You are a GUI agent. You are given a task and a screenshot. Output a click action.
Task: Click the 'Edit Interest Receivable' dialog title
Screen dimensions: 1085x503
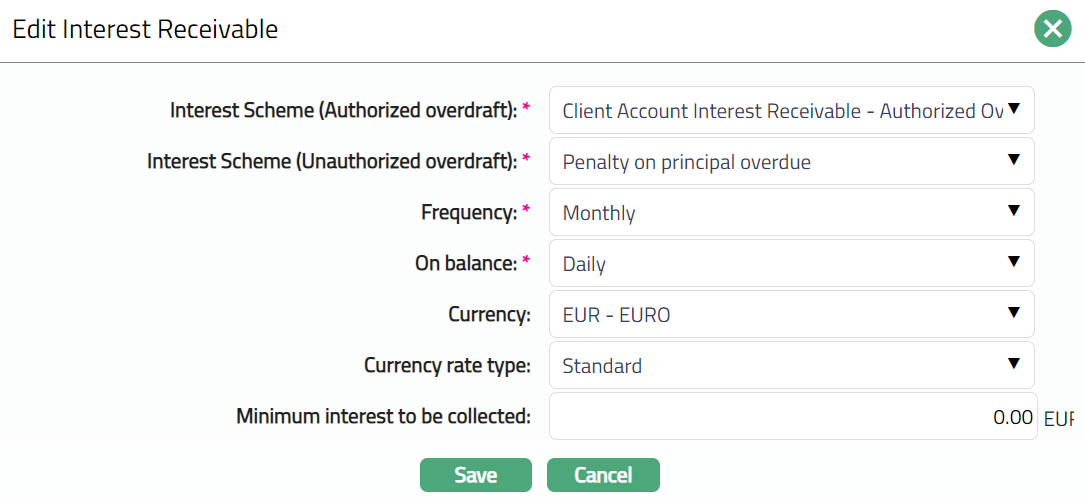pyautogui.click(x=145, y=30)
